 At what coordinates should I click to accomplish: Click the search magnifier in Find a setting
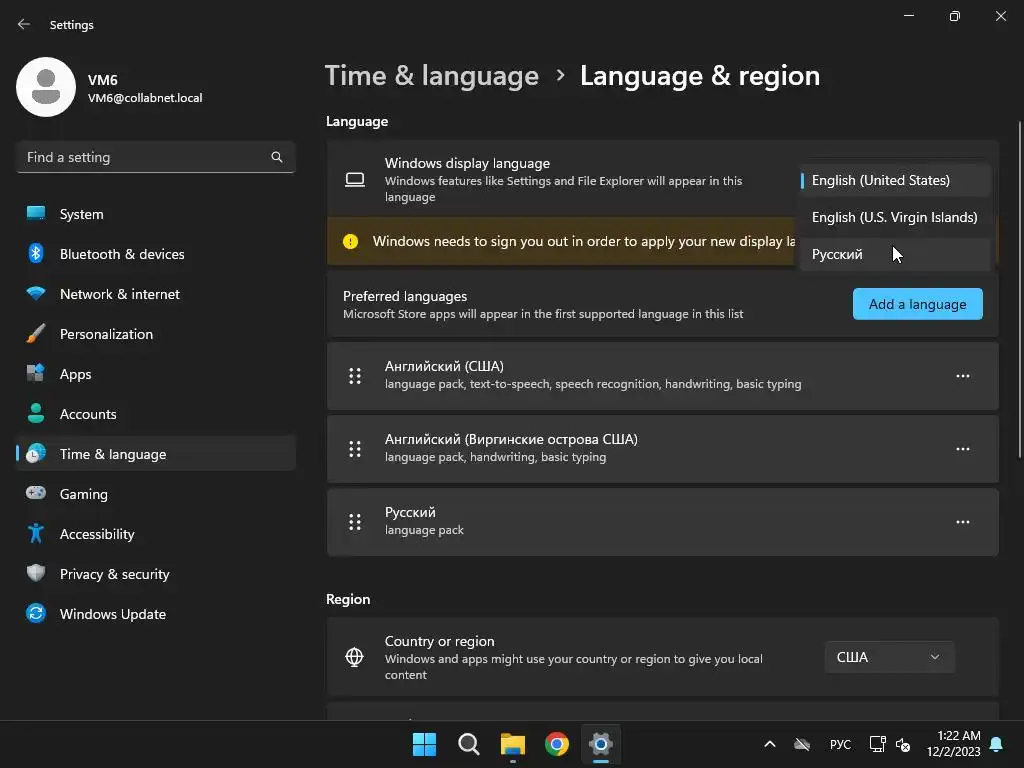coord(277,157)
